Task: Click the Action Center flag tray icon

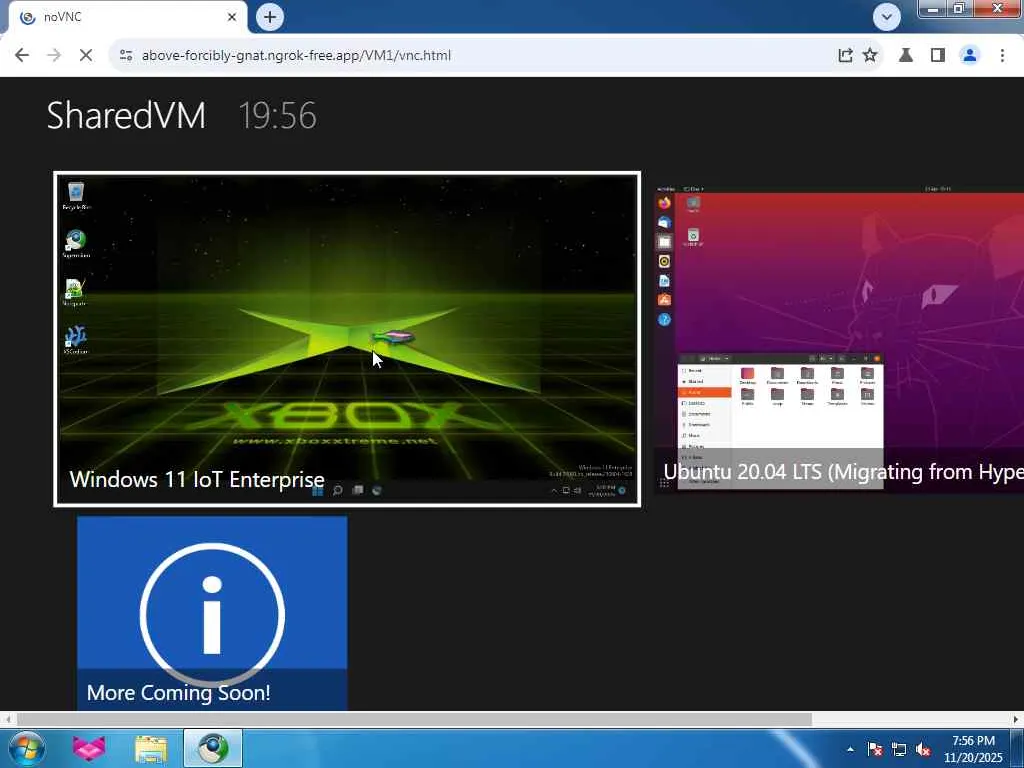Action: click(874, 749)
